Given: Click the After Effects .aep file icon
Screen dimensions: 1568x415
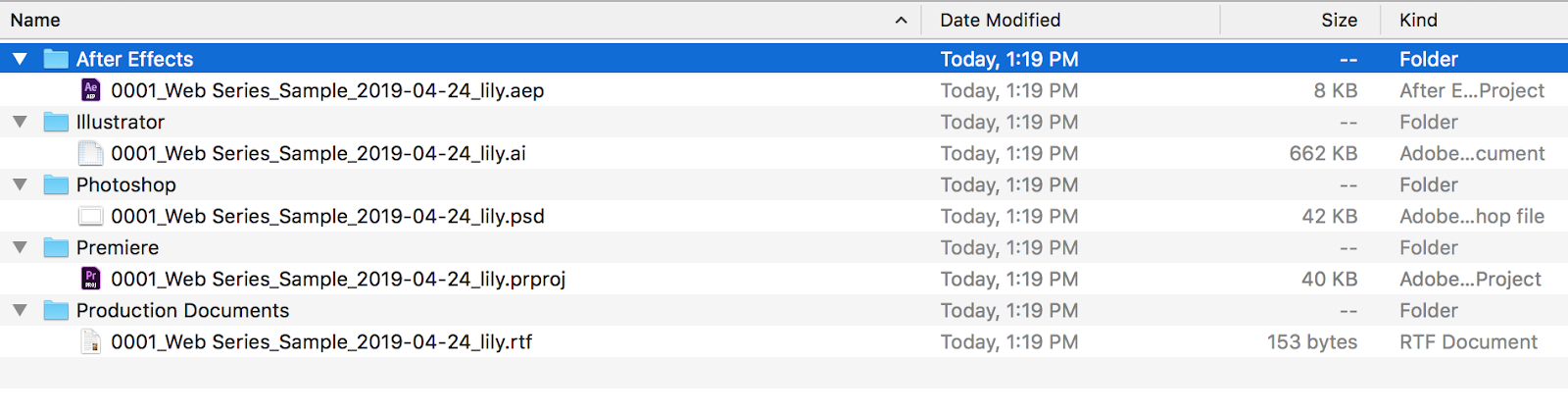Looking at the screenshot, I should coord(91,90).
